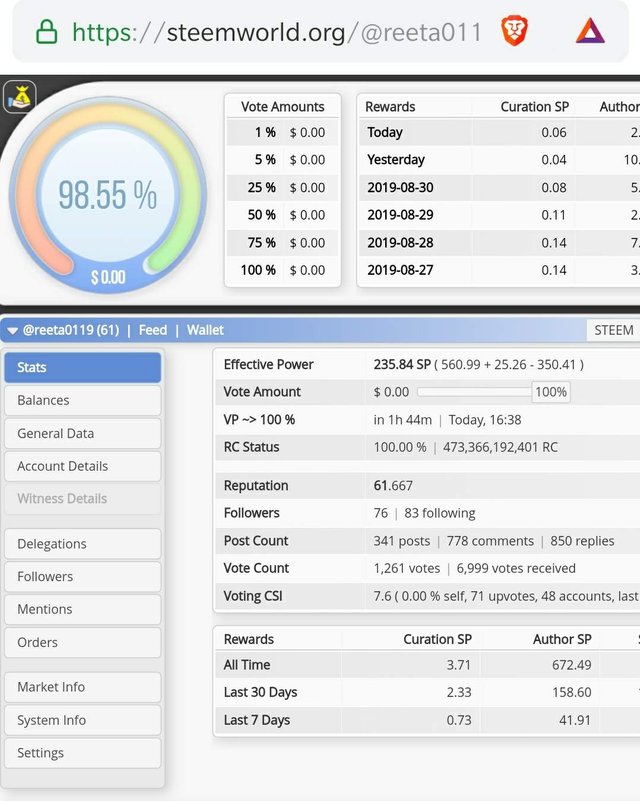The image size is (640, 801).
Task: Click the Reputation value 61.667
Action: [393, 485]
